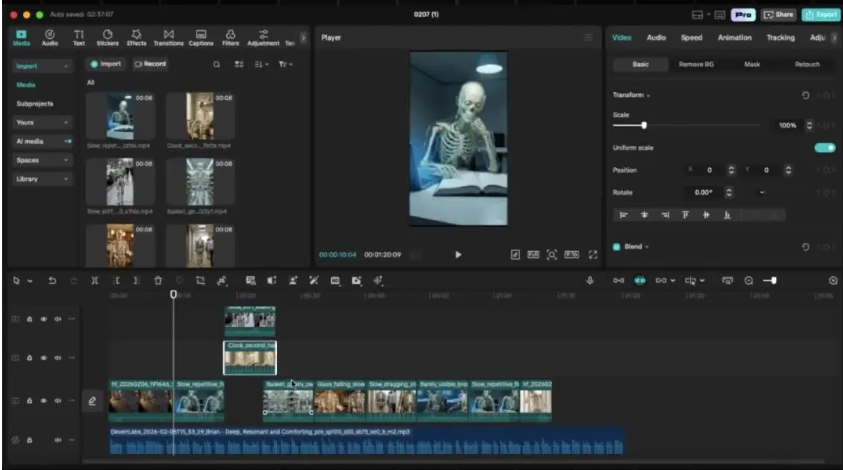
Task: Toggle the Uniform scale switch
Action: click(x=824, y=148)
